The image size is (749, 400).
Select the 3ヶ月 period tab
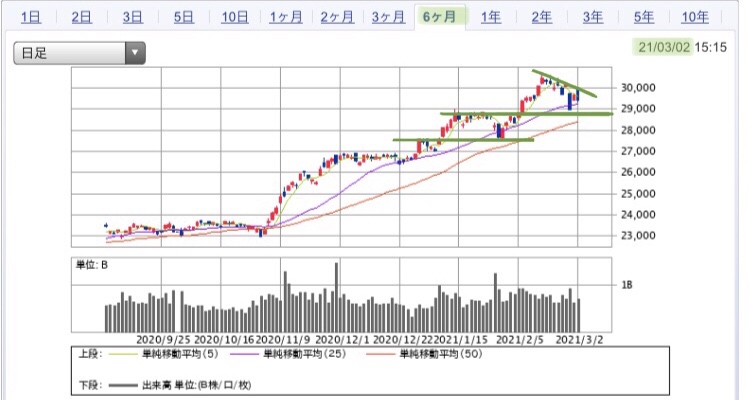388,18
